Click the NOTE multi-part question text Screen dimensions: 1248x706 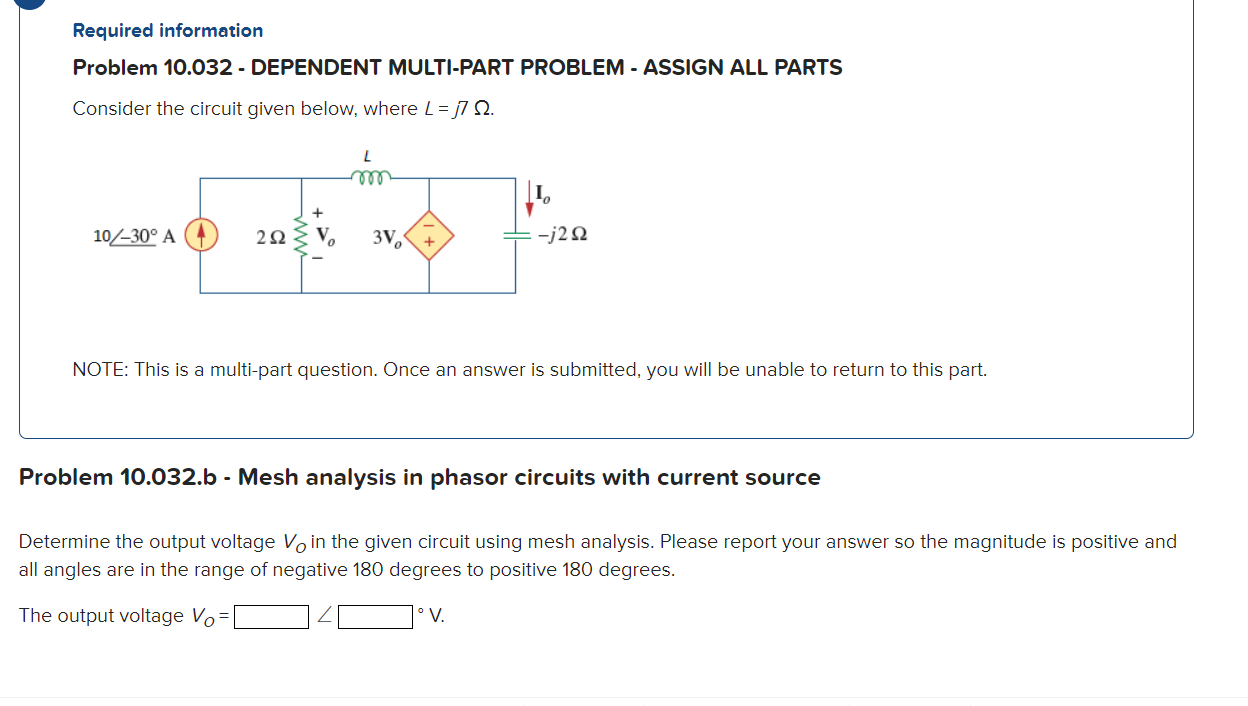[529, 369]
